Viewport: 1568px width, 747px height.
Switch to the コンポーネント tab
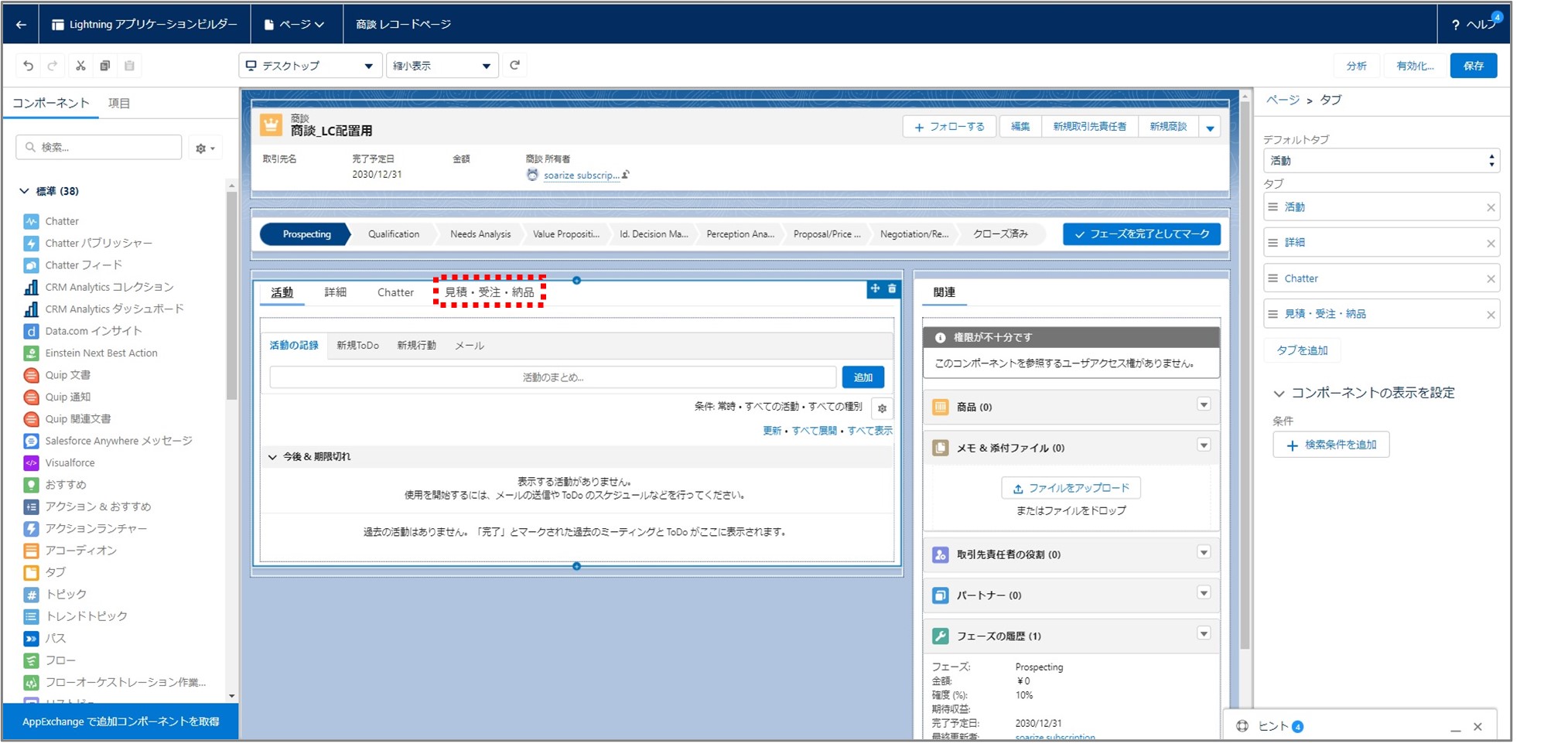pyautogui.click(x=50, y=103)
